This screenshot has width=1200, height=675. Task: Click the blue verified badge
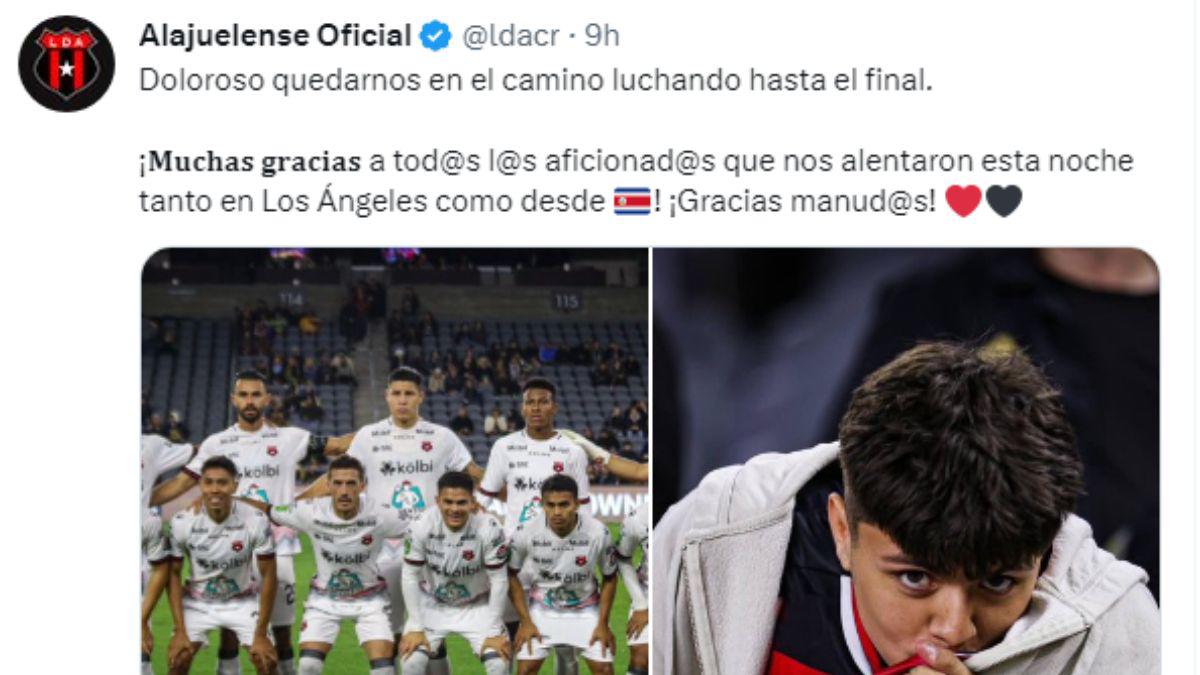pyautogui.click(x=435, y=37)
